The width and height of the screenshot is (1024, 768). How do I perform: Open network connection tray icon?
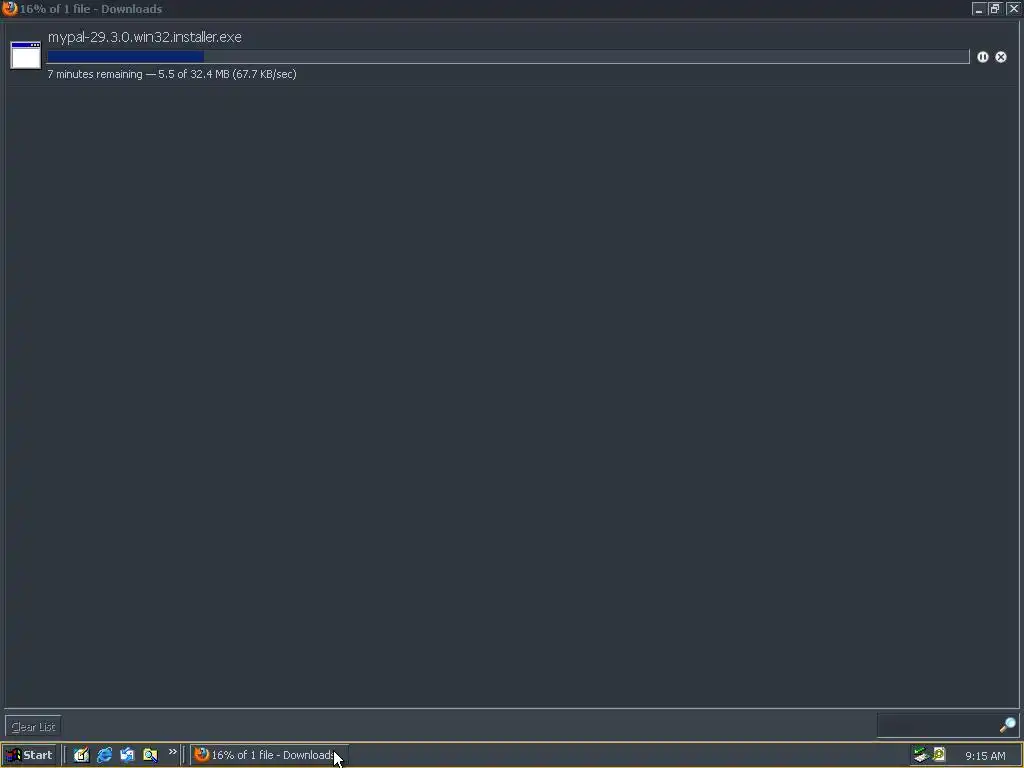[x=921, y=755]
